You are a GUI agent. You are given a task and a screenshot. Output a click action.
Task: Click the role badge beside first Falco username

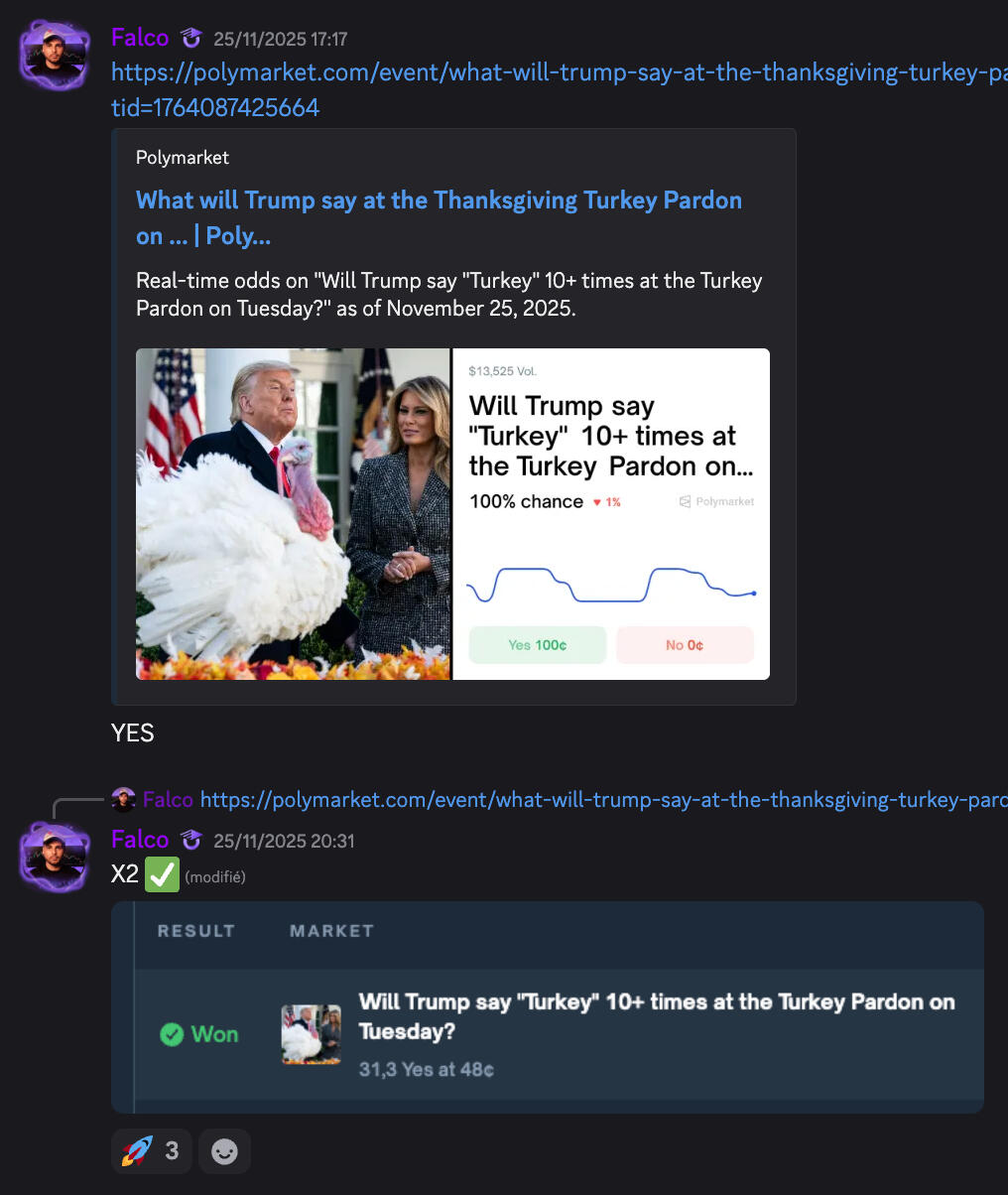pos(191,39)
